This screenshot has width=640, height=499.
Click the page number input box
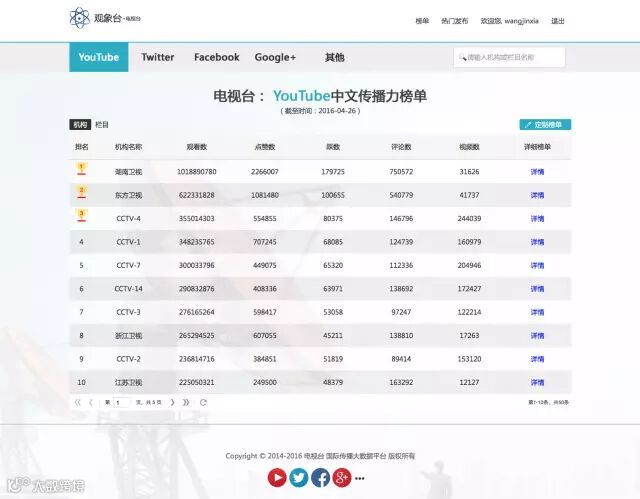[122, 402]
